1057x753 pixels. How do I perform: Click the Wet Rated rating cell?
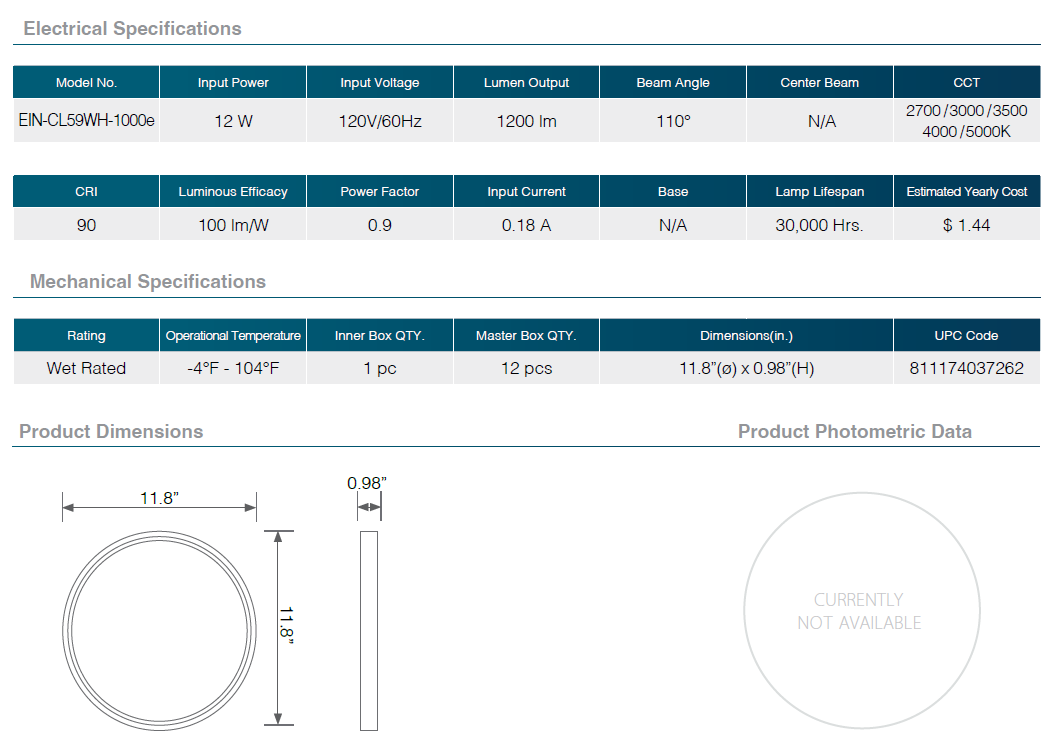click(86, 368)
